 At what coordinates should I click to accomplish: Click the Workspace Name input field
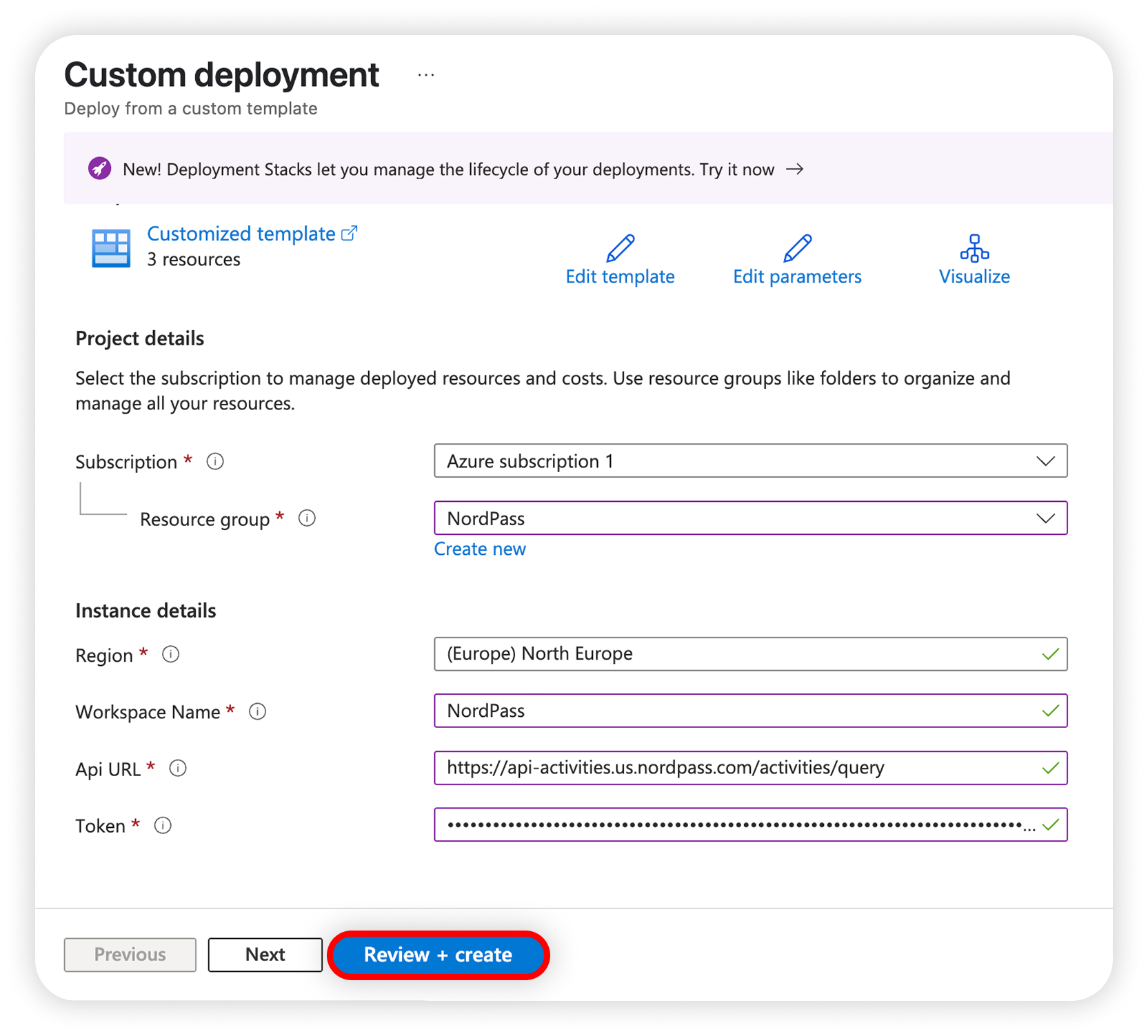click(751, 711)
